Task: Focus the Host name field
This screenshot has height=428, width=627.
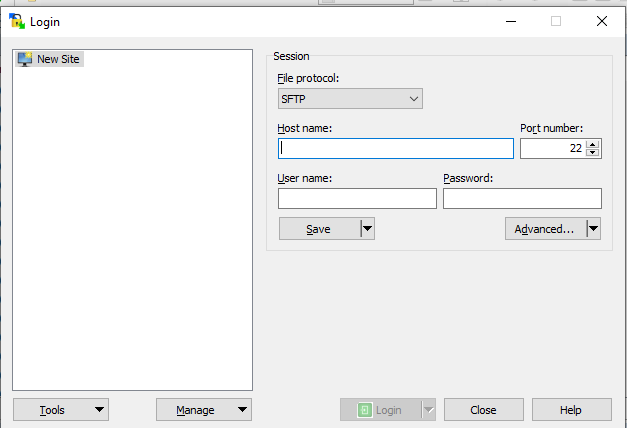Action: (396, 148)
